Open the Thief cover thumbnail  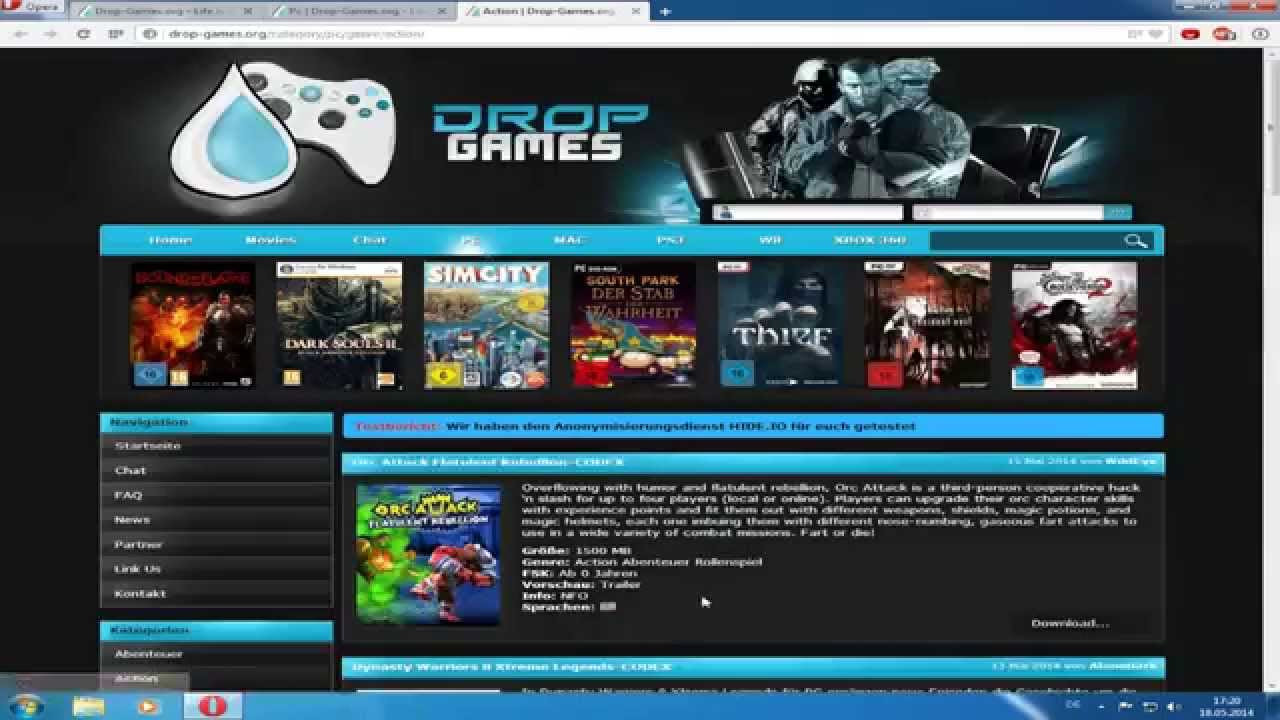(780, 325)
